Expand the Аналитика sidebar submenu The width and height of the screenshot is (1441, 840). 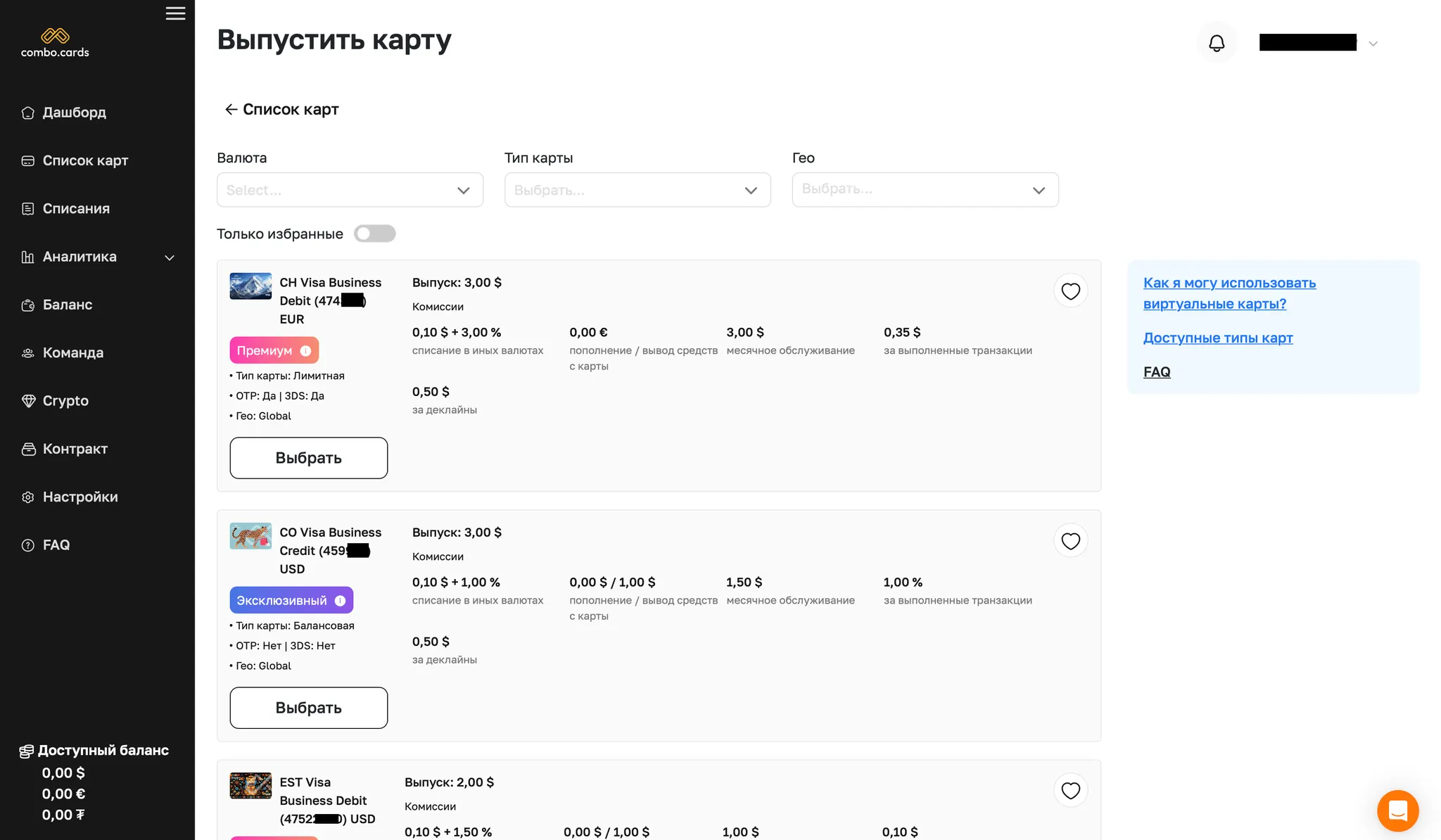point(170,257)
